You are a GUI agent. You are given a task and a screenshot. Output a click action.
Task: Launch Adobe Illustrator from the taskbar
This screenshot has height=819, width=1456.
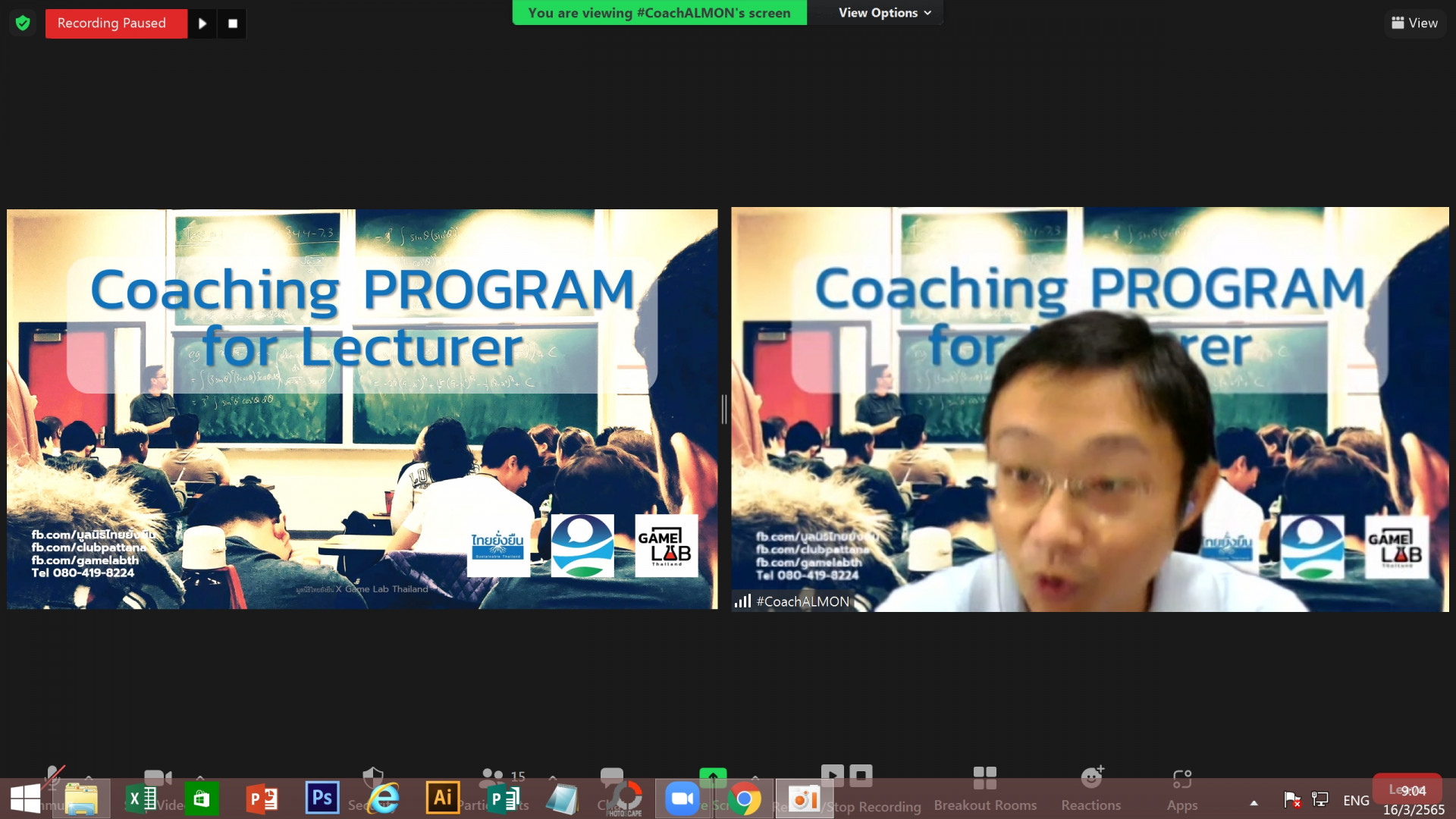click(442, 799)
